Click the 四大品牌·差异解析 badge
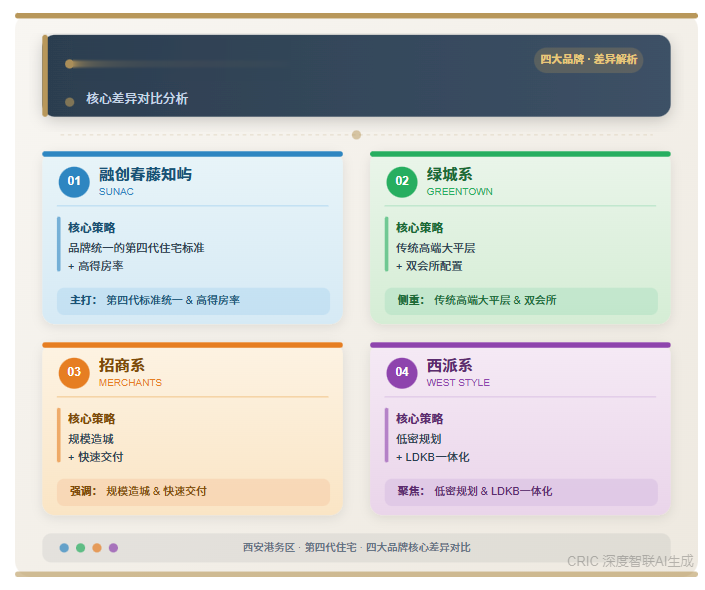705x590 pixels. coord(589,60)
